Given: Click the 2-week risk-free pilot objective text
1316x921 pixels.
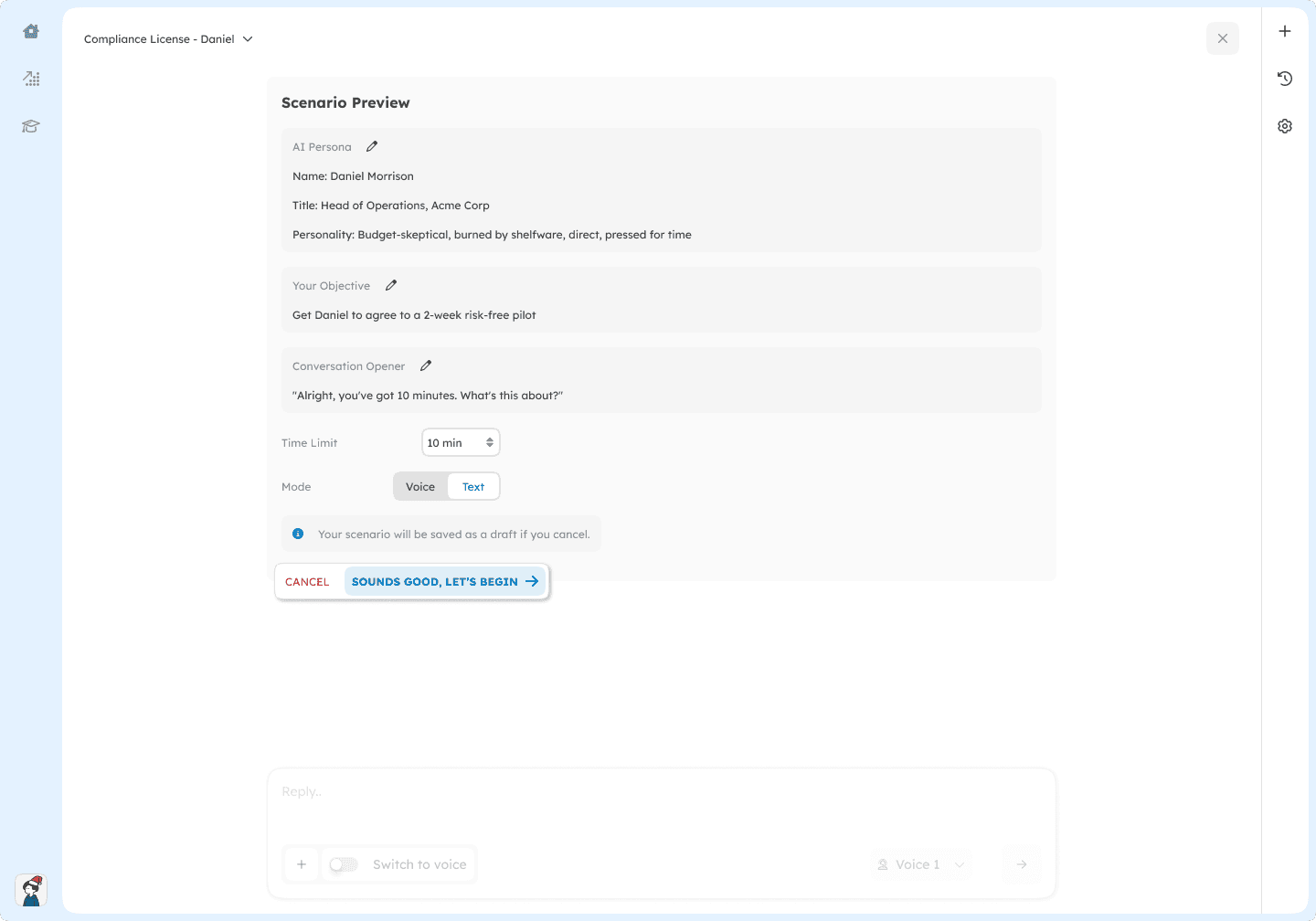Looking at the screenshot, I should (x=414, y=315).
